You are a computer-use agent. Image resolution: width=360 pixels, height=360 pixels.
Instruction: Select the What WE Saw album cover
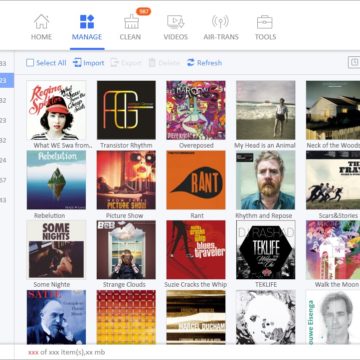click(x=56, y=110)
